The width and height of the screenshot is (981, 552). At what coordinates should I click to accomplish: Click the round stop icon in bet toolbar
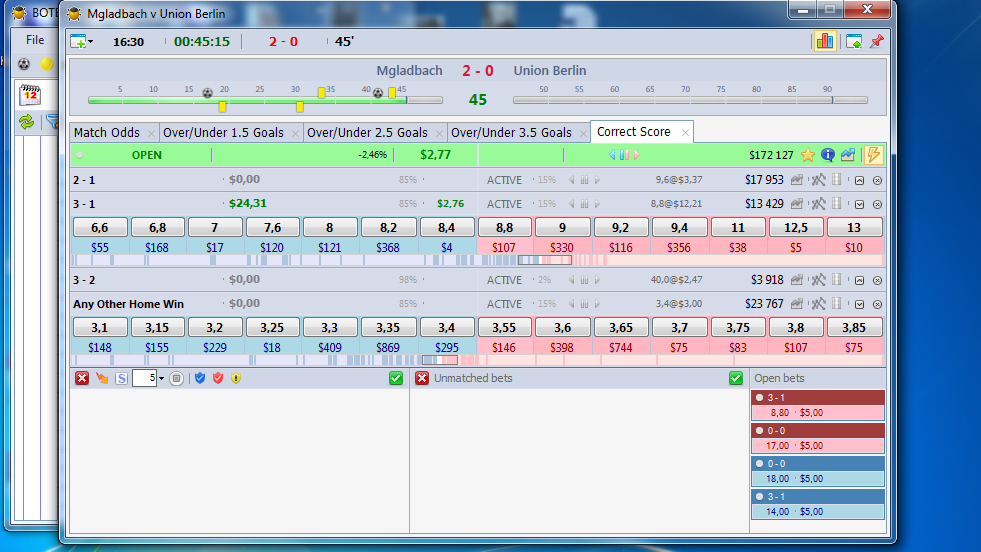tap(176, 378)
